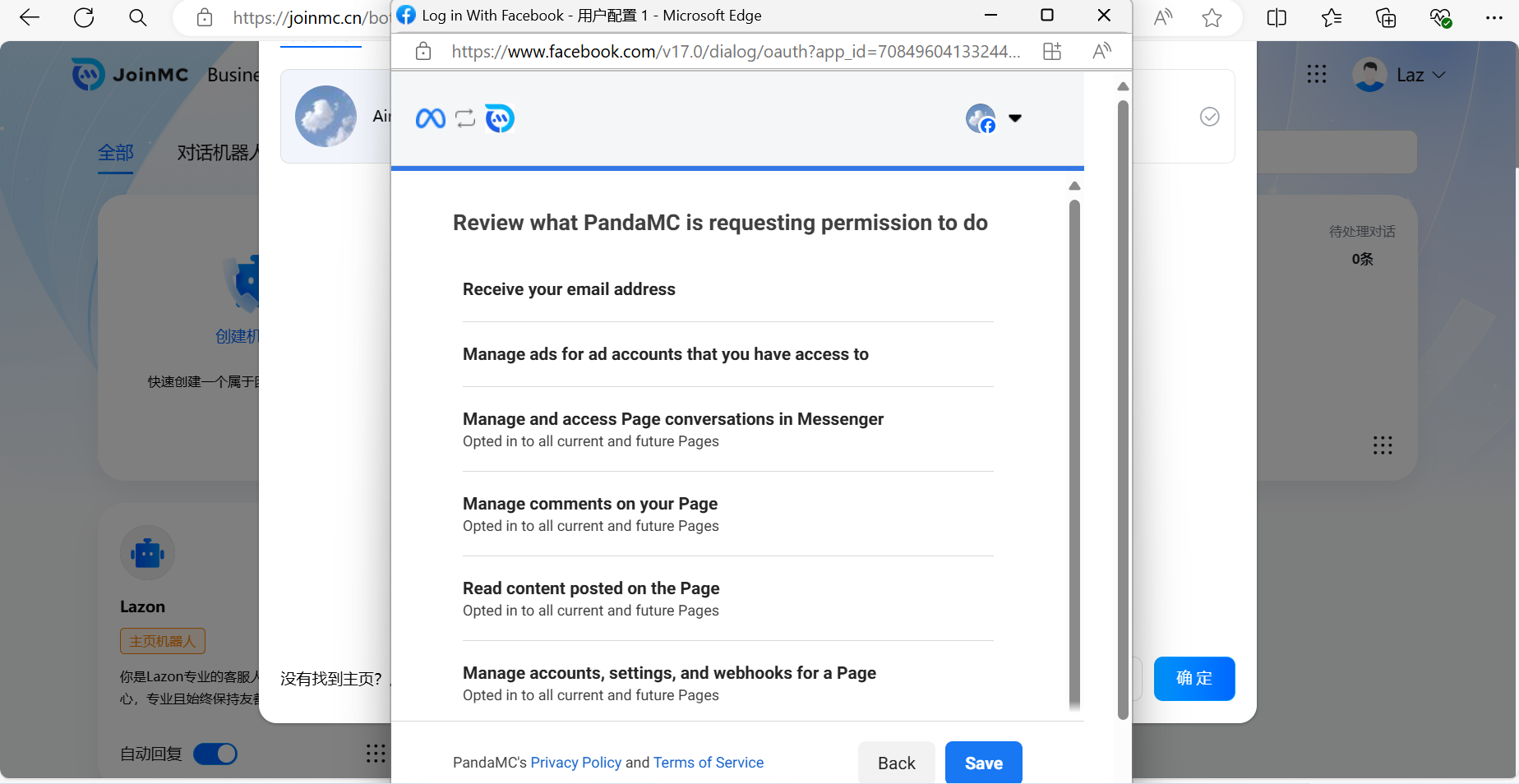
Task: Click the Read Aloud icon in popup
Action: click(x=1101, y=52)
